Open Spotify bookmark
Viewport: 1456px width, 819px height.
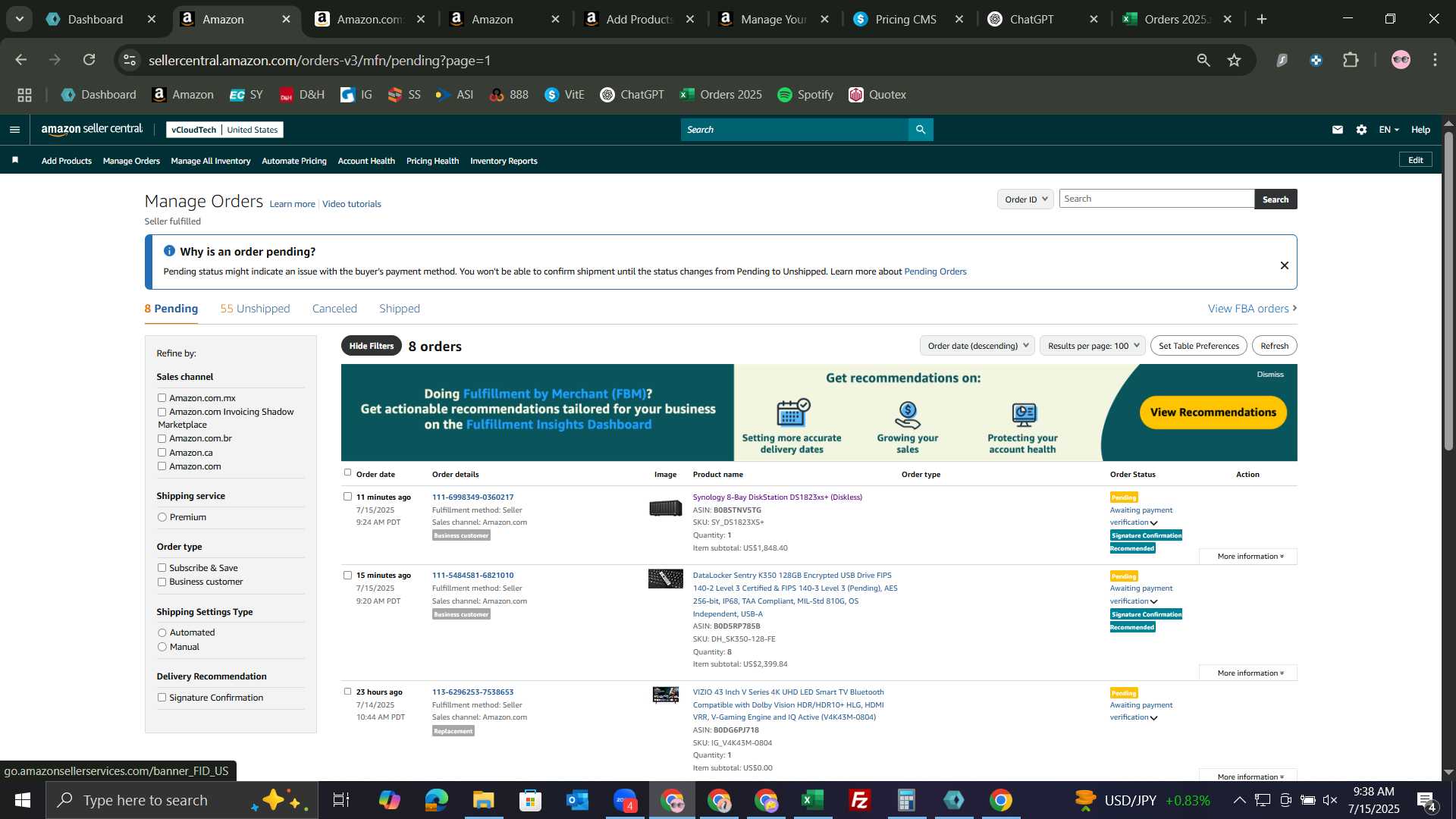click(x=805, y=95)
